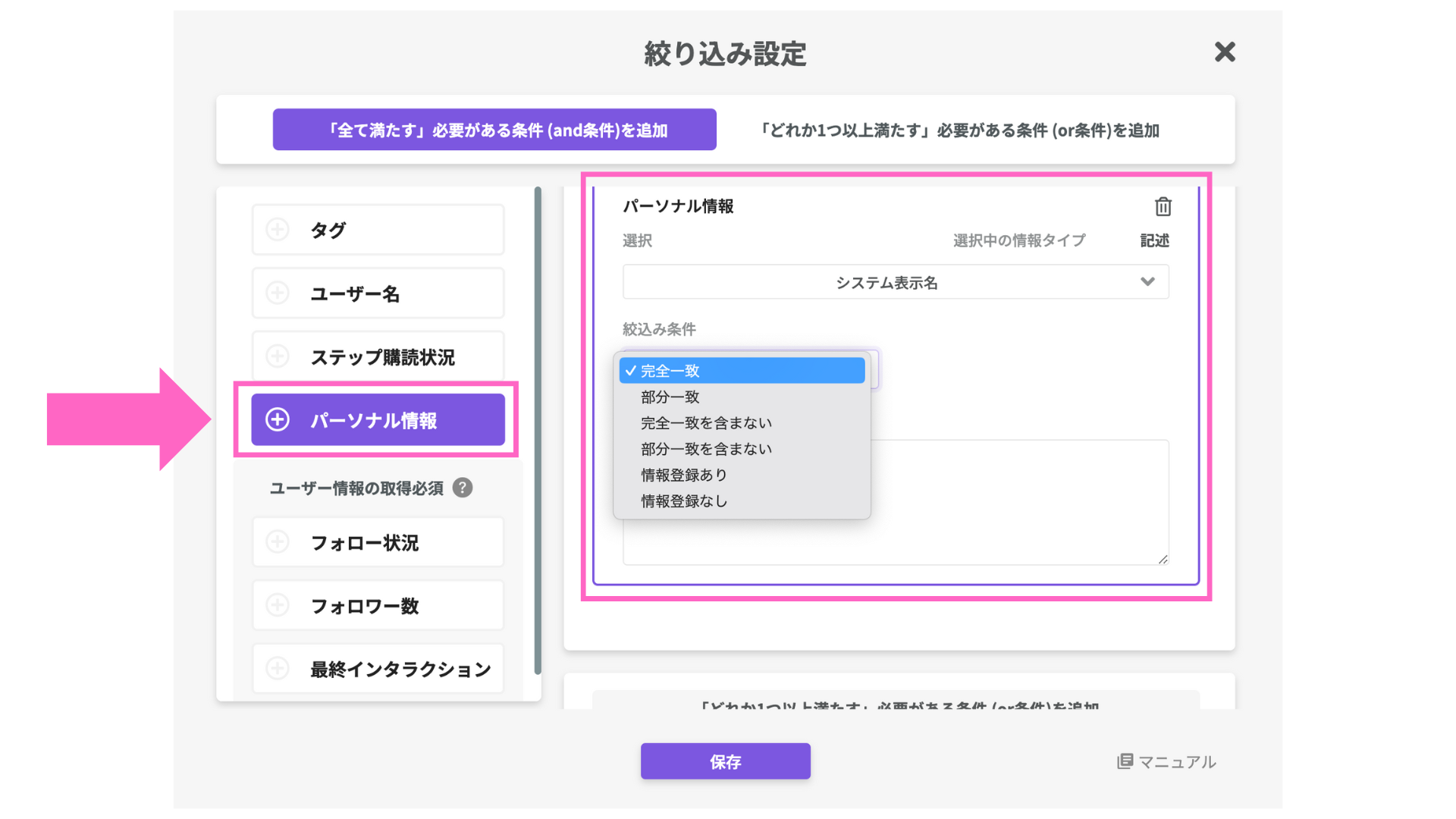Click plus icon on パーソナル情報 button
Image resolution: width=1456 pixels, height=819 pixels.
click(278, 419)
